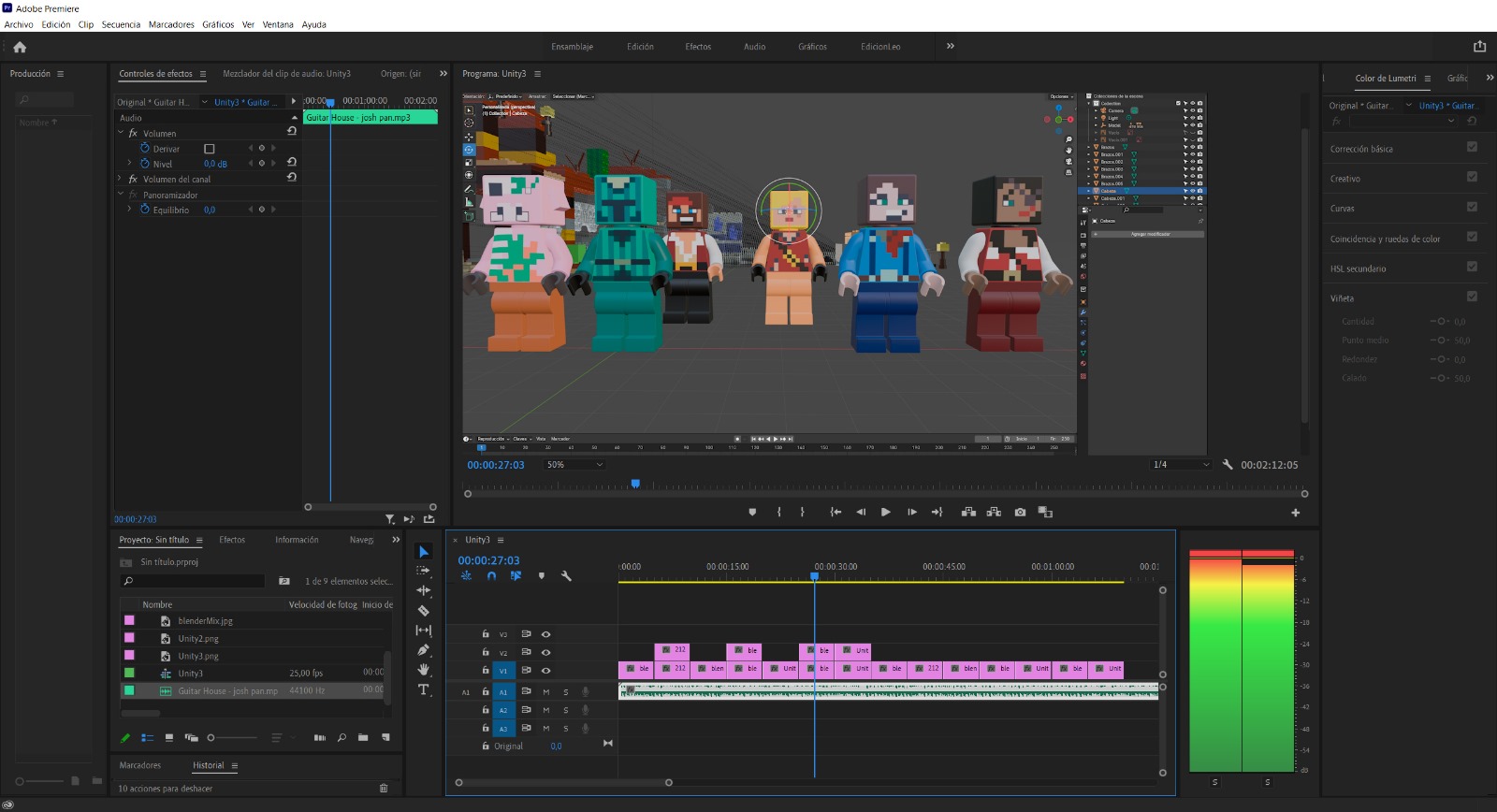The width and height of the screenshot is (1497, 812).
Task: Adjust the Viñeta Cantidad slider
Action: click(1440, 321)
